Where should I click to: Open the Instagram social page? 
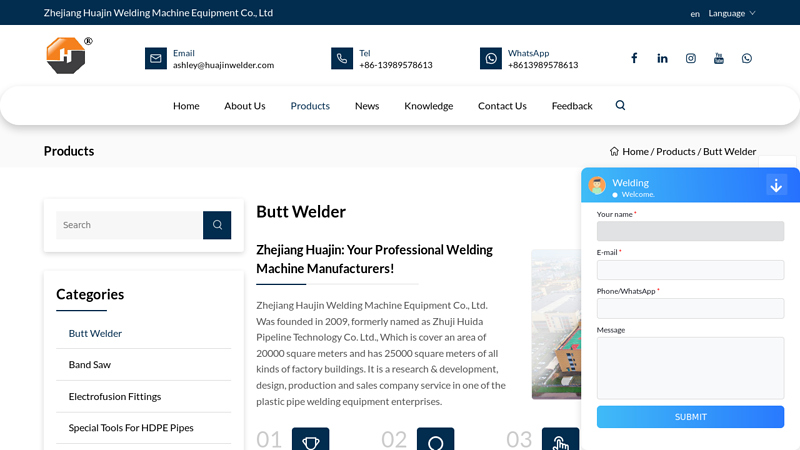tap(690, 58)
